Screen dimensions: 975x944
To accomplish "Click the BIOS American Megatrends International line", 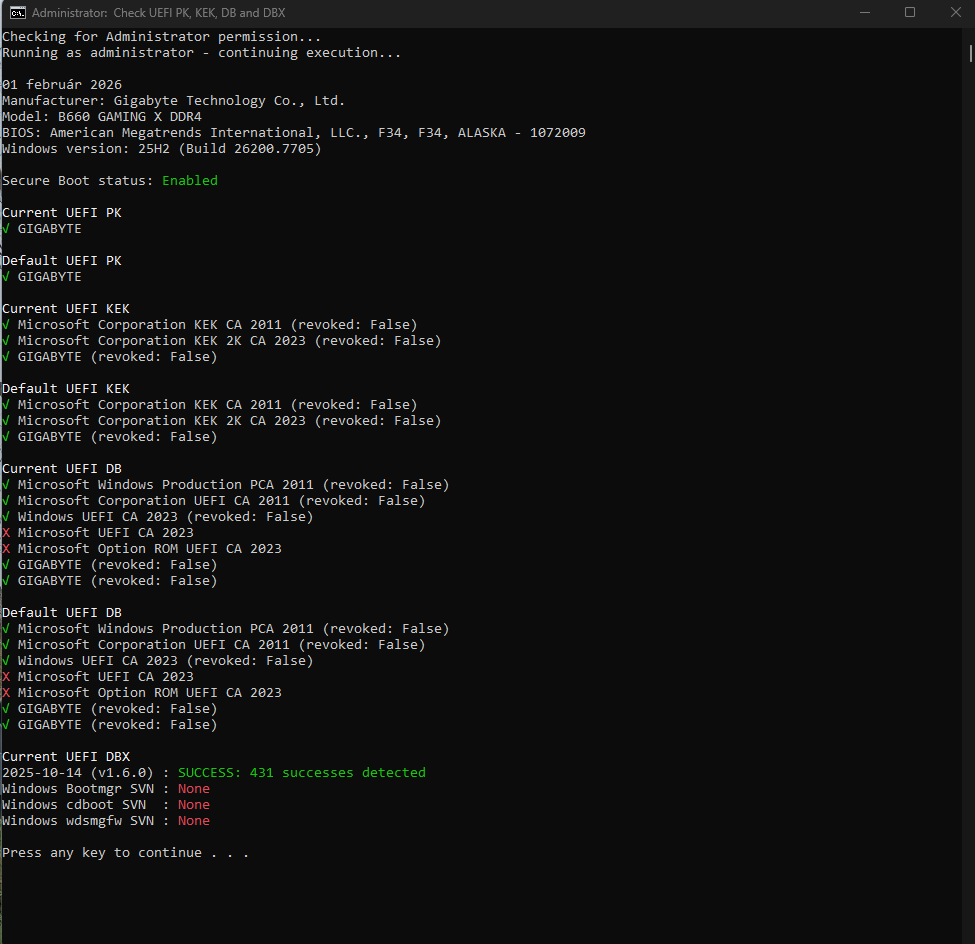I will tap(293, 132).
